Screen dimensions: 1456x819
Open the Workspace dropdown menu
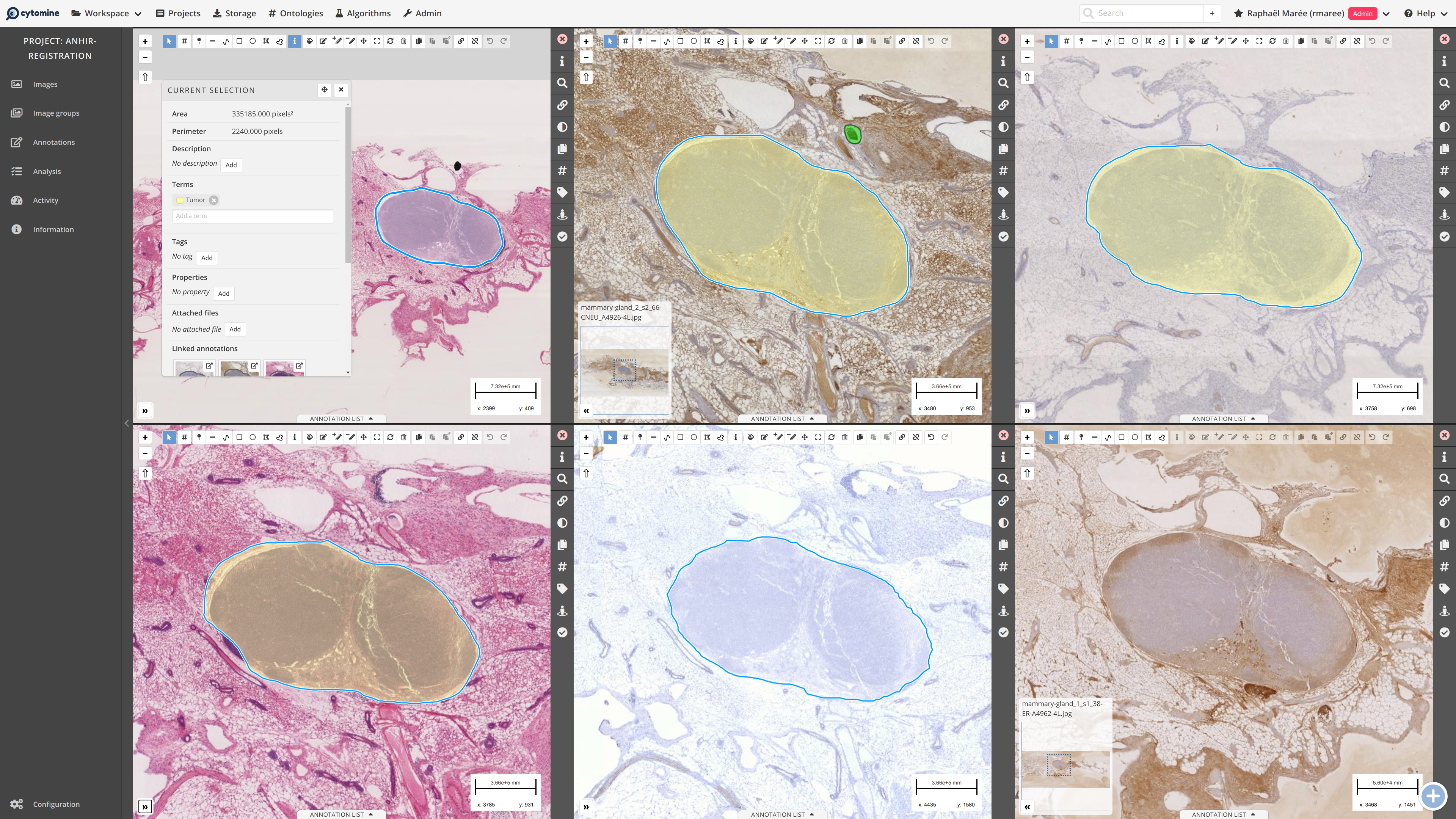pyautogui.click(x=106, y=13)
